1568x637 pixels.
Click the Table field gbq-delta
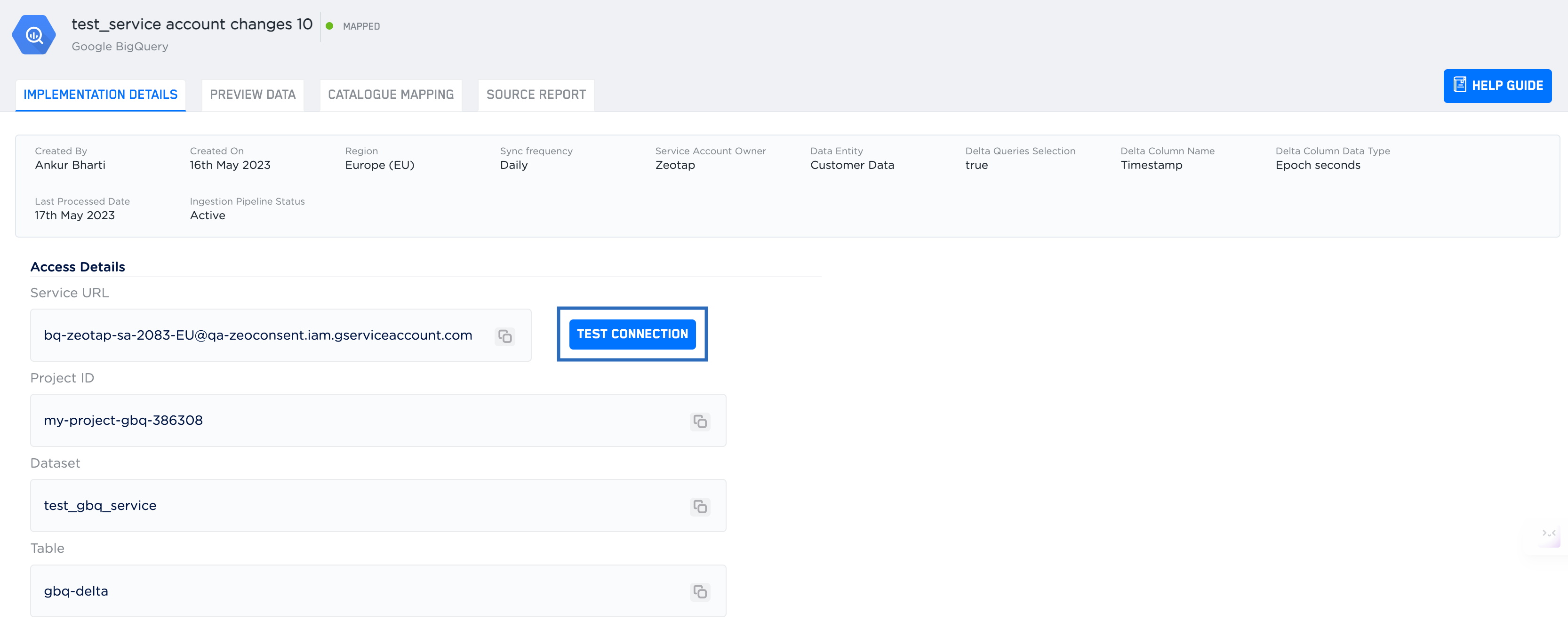click(75, 591)
